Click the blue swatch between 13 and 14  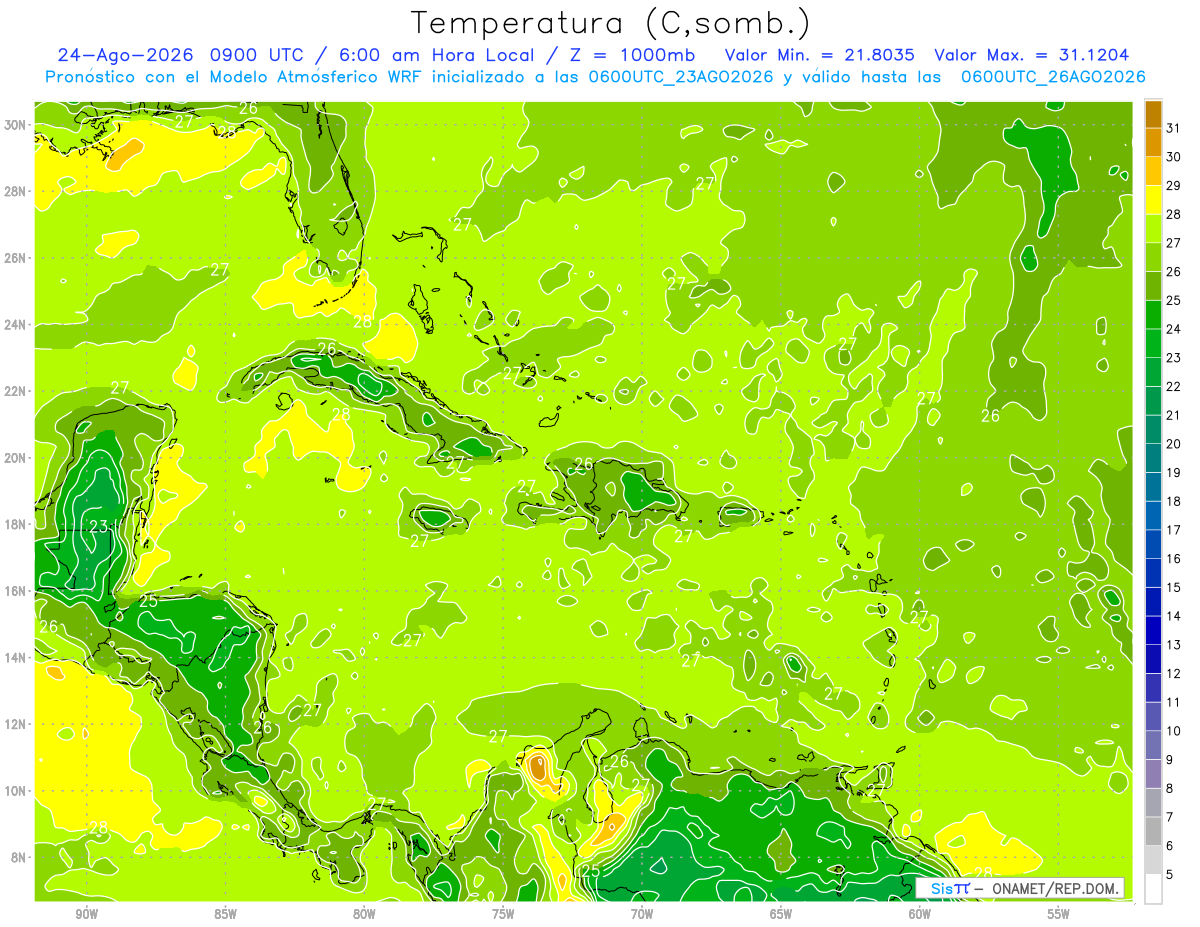1153,630
